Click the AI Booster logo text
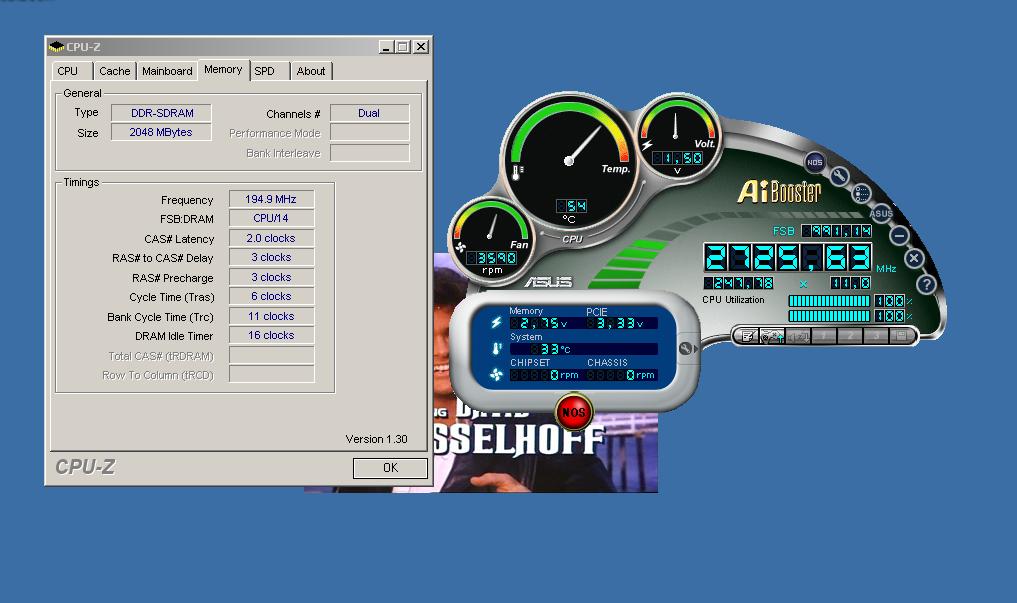This screenshot has width=1017, height=603. pyautogui.click(x=779, y=192)
